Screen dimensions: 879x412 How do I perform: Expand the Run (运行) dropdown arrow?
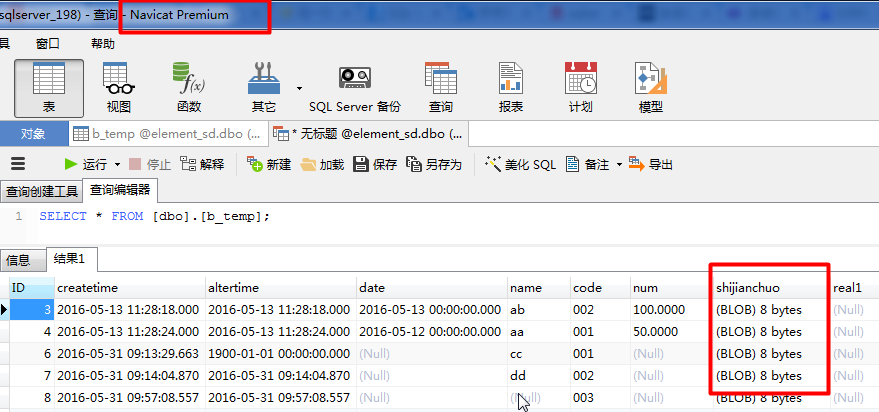click(x=117, y=164)
